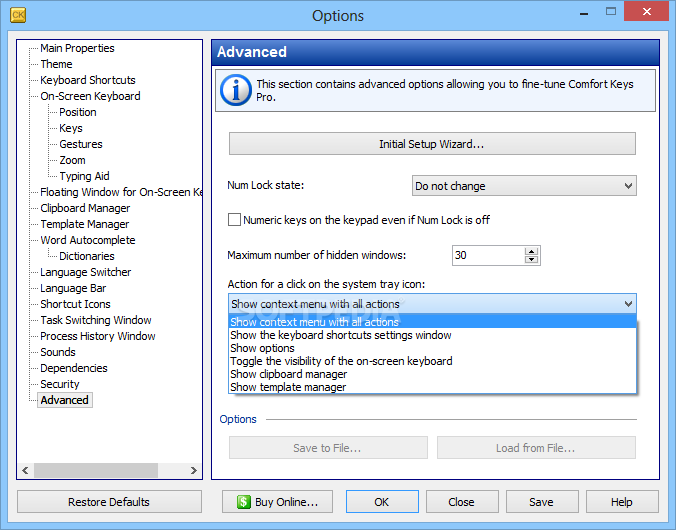Select Advanced in the options tree

click(x=65, y=400)
